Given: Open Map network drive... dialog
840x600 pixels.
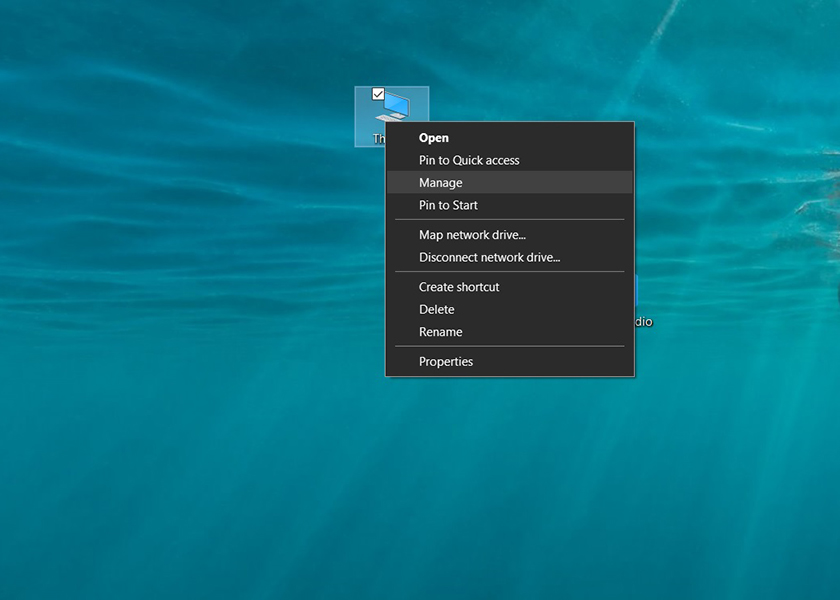Looking at the screenshot, I should pyautogui.click(x=472, y=235).
